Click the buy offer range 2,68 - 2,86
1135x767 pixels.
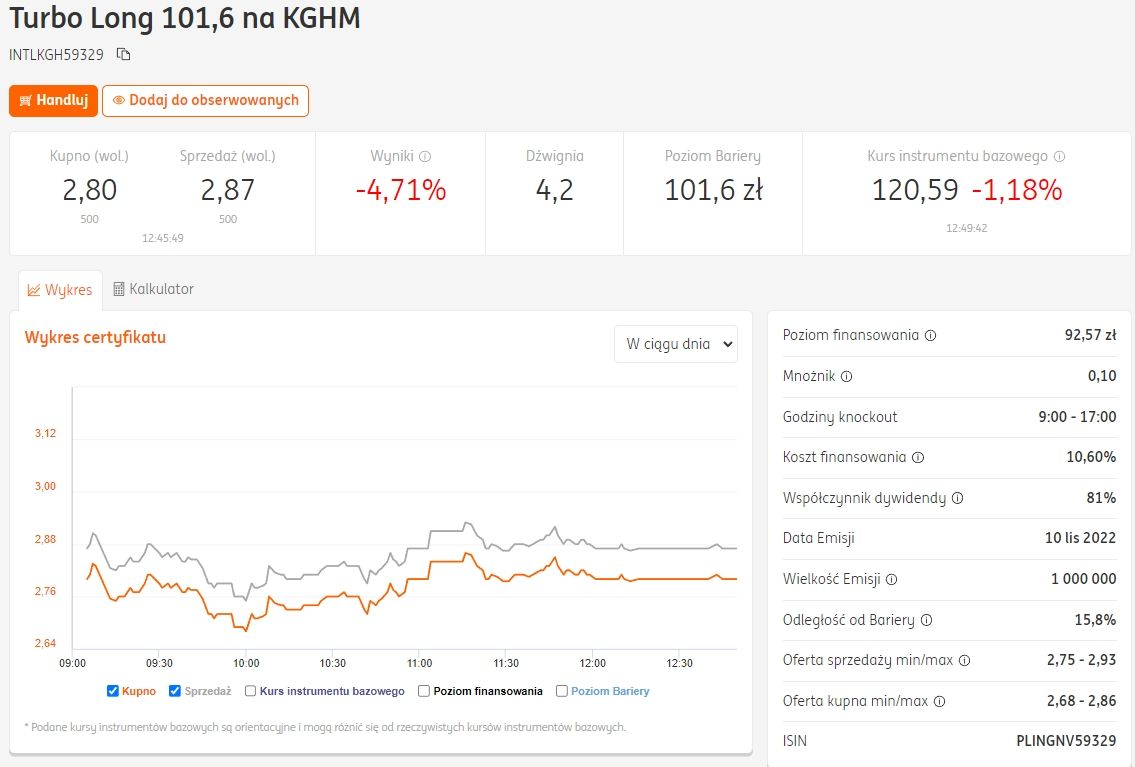point(1081,701)
